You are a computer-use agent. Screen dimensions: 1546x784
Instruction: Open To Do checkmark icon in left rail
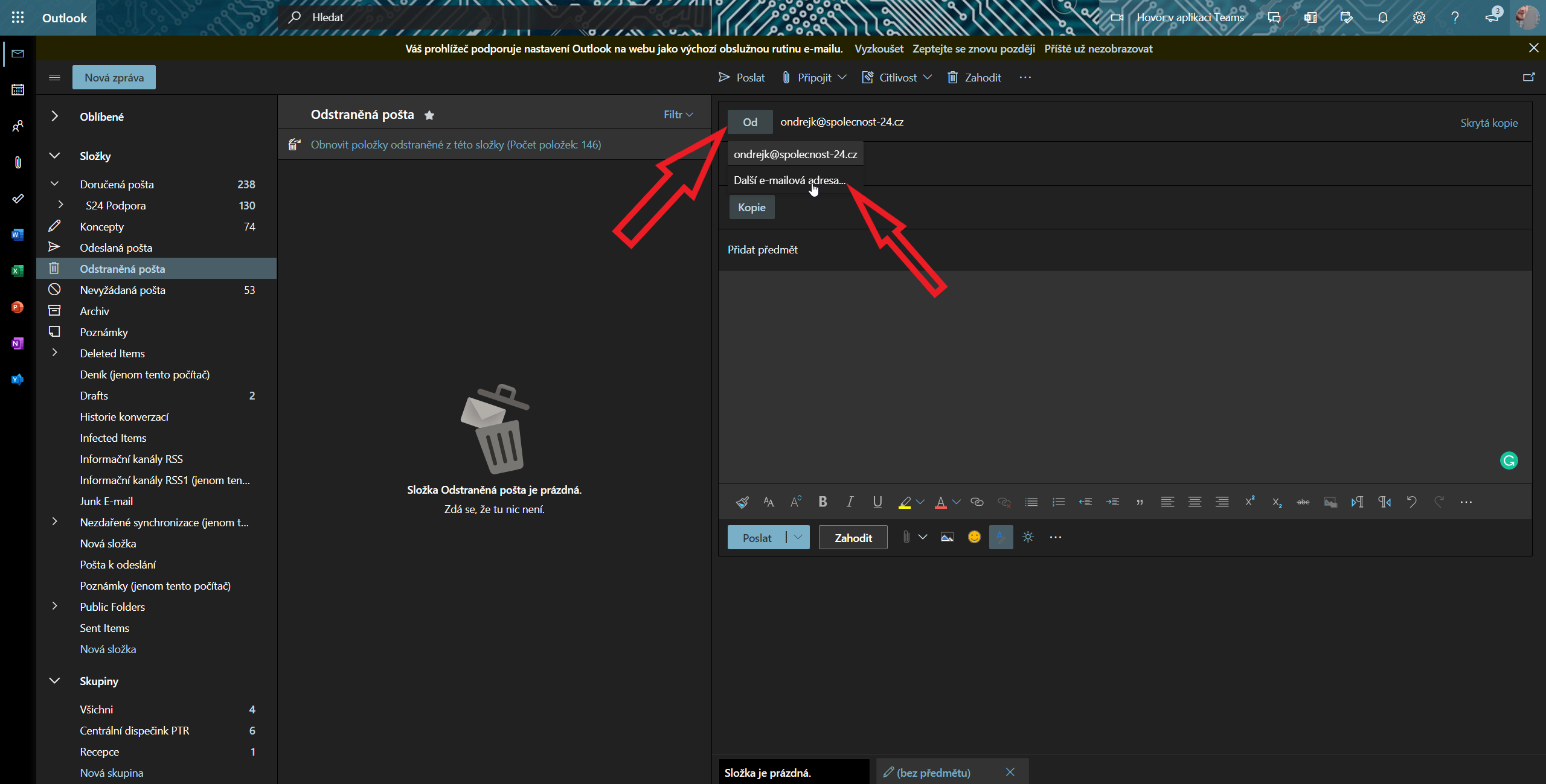[x=18, y=199]
